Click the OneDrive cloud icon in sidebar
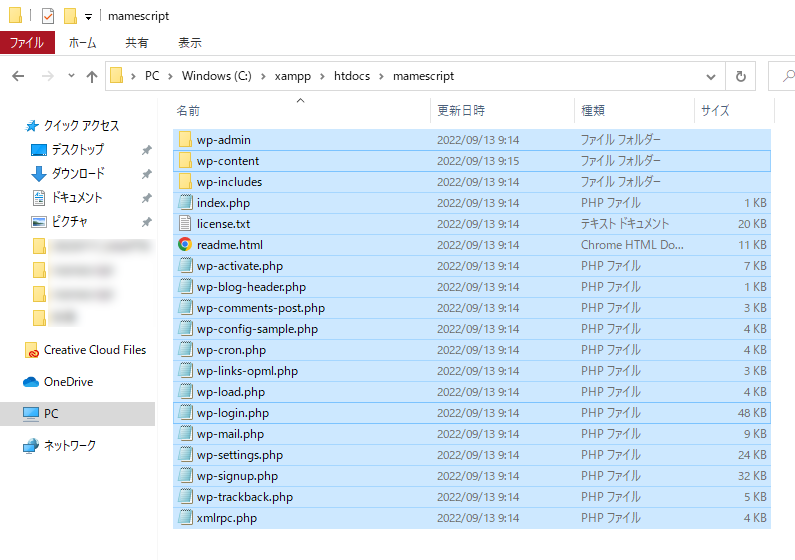 (x=31, y=382)
